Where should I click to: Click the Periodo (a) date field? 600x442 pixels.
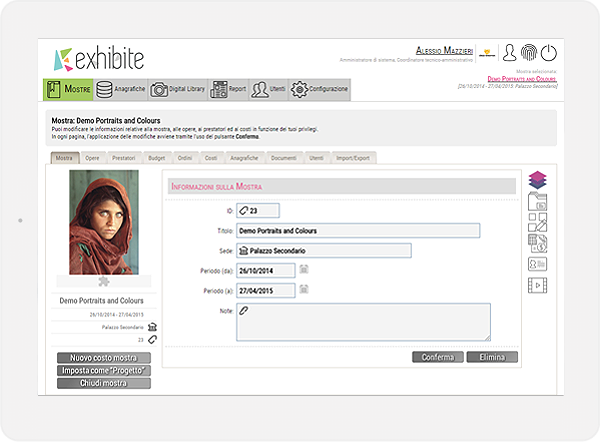pos(266,290)
